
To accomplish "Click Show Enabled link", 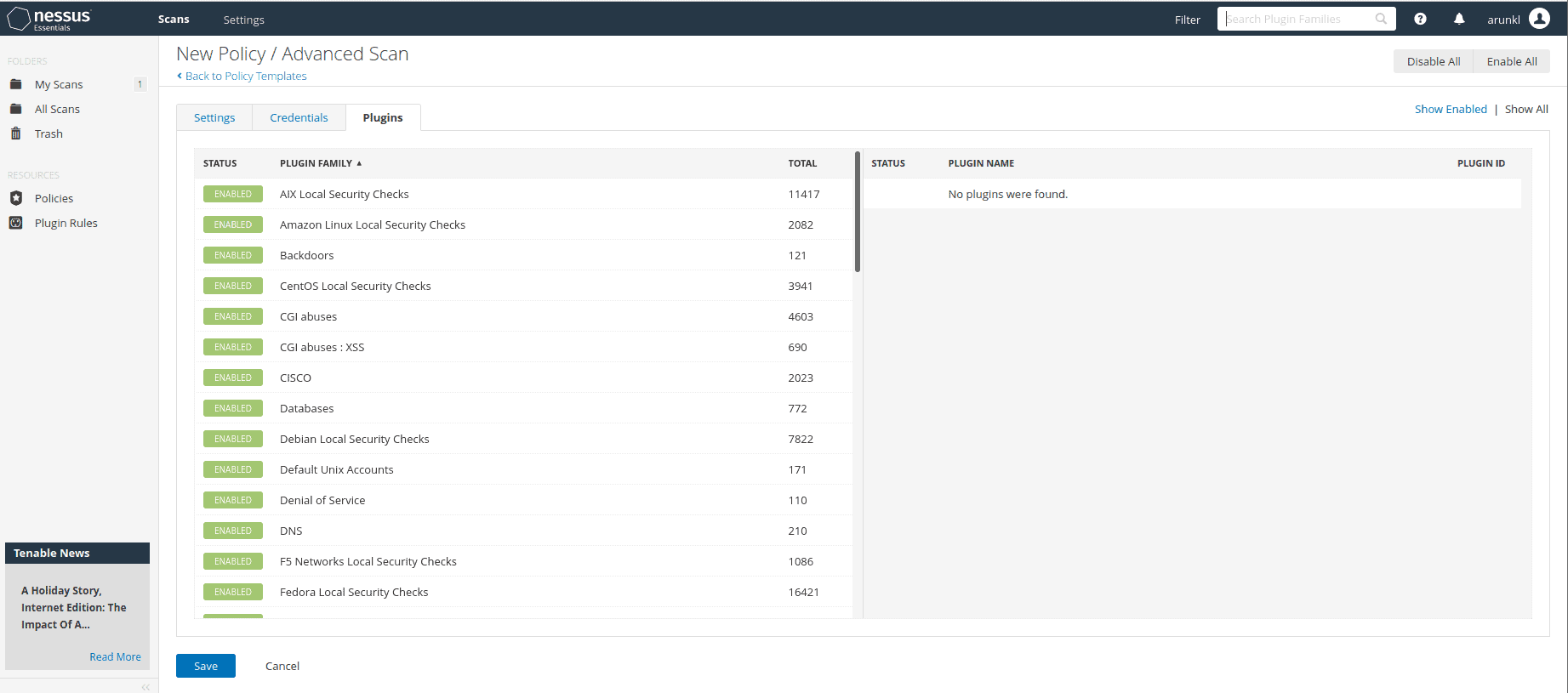I will [1451, 109].
